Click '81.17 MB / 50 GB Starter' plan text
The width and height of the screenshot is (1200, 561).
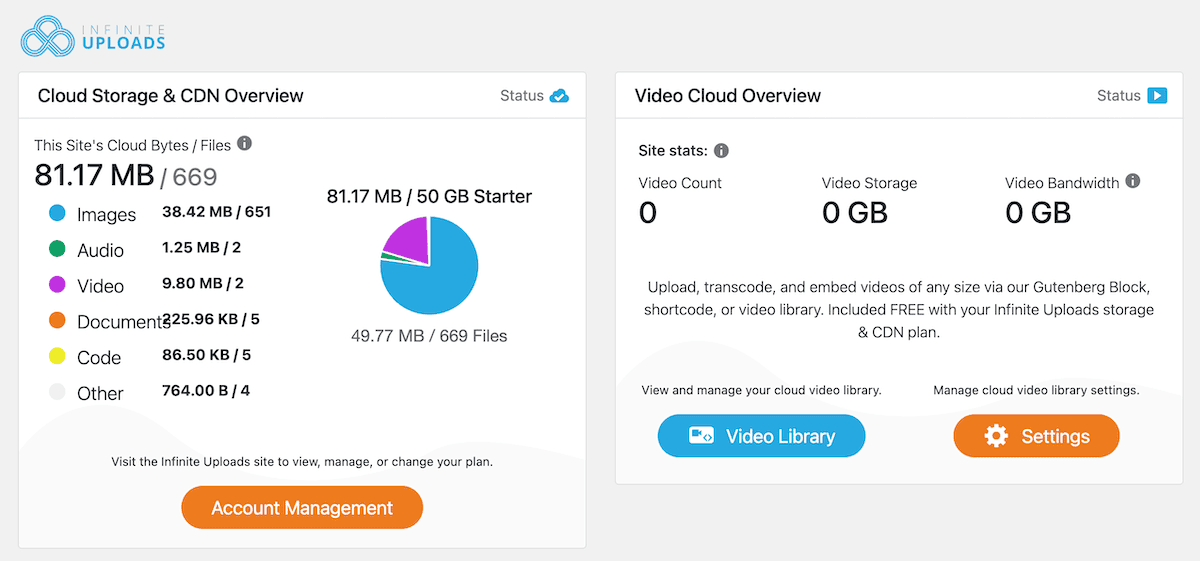click(x=429, y=196)
